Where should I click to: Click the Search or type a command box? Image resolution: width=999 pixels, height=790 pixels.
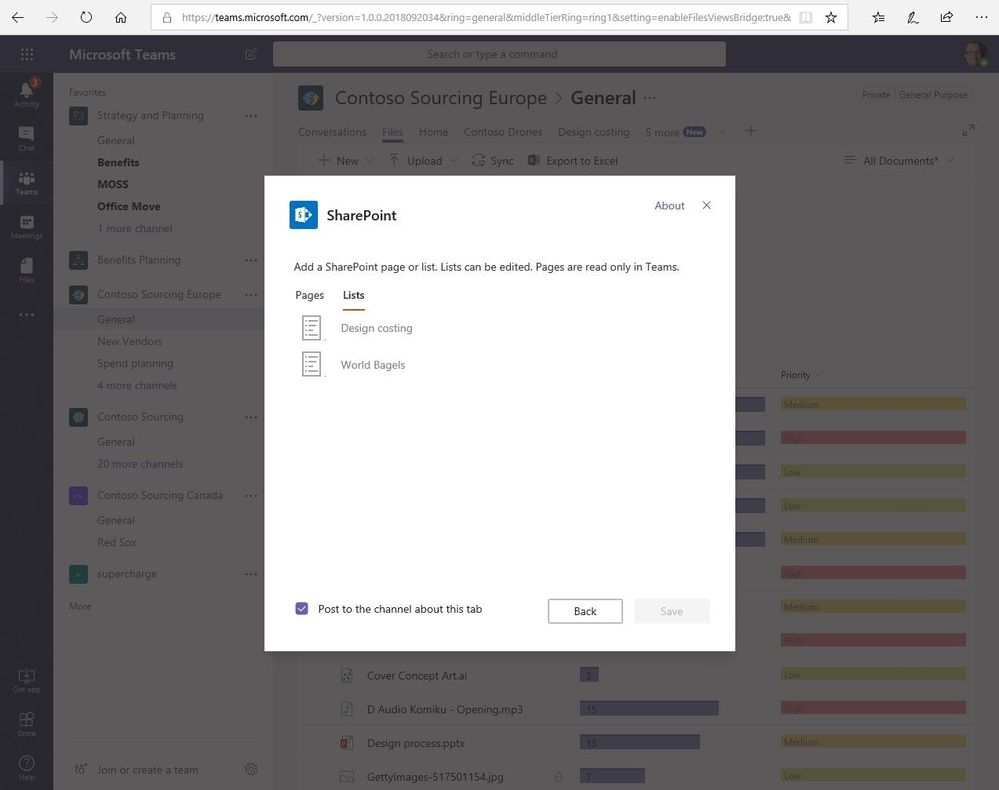499,54
